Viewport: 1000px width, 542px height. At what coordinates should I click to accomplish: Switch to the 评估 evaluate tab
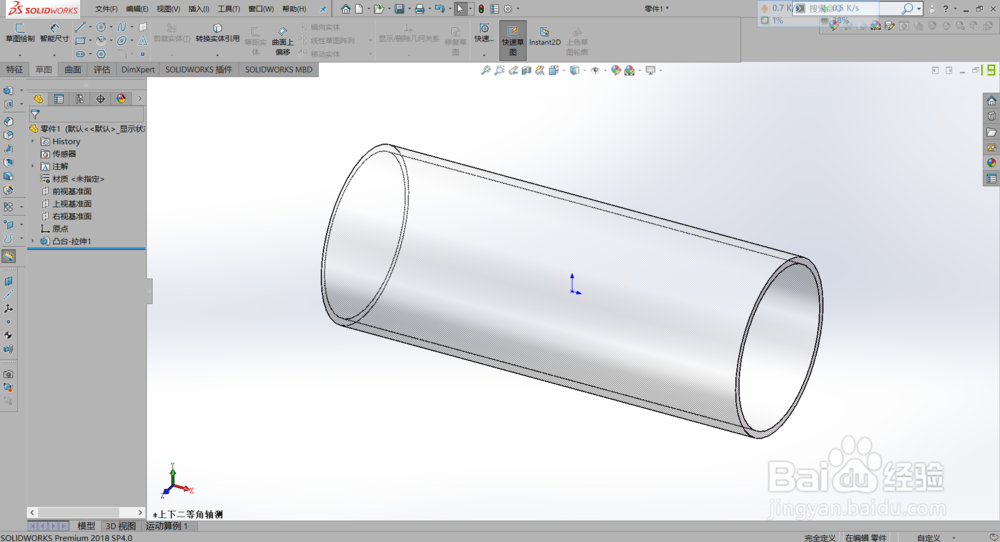click(x=102, y=70)
